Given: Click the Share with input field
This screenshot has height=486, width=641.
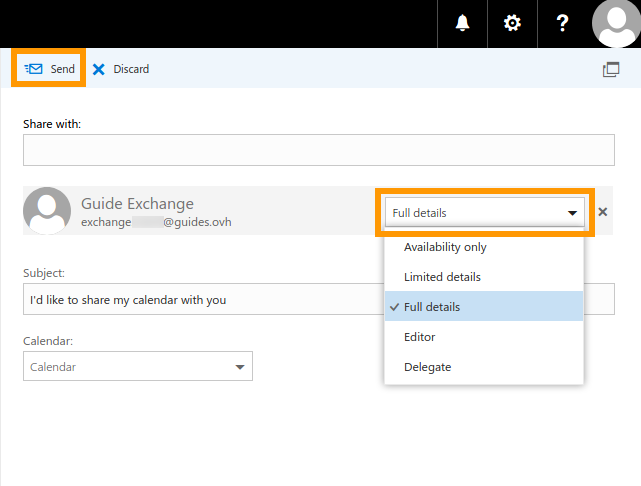Looking at the screenshot, I should tap(318, 150).
